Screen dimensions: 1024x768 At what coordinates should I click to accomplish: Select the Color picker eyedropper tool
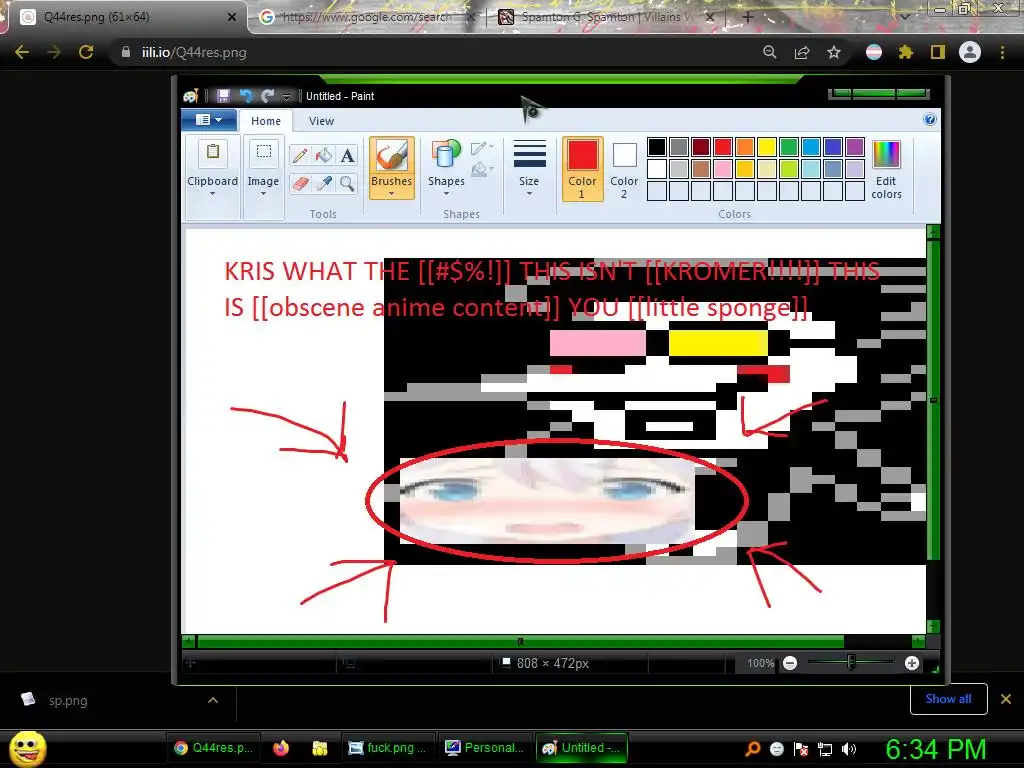coord(323,184)
